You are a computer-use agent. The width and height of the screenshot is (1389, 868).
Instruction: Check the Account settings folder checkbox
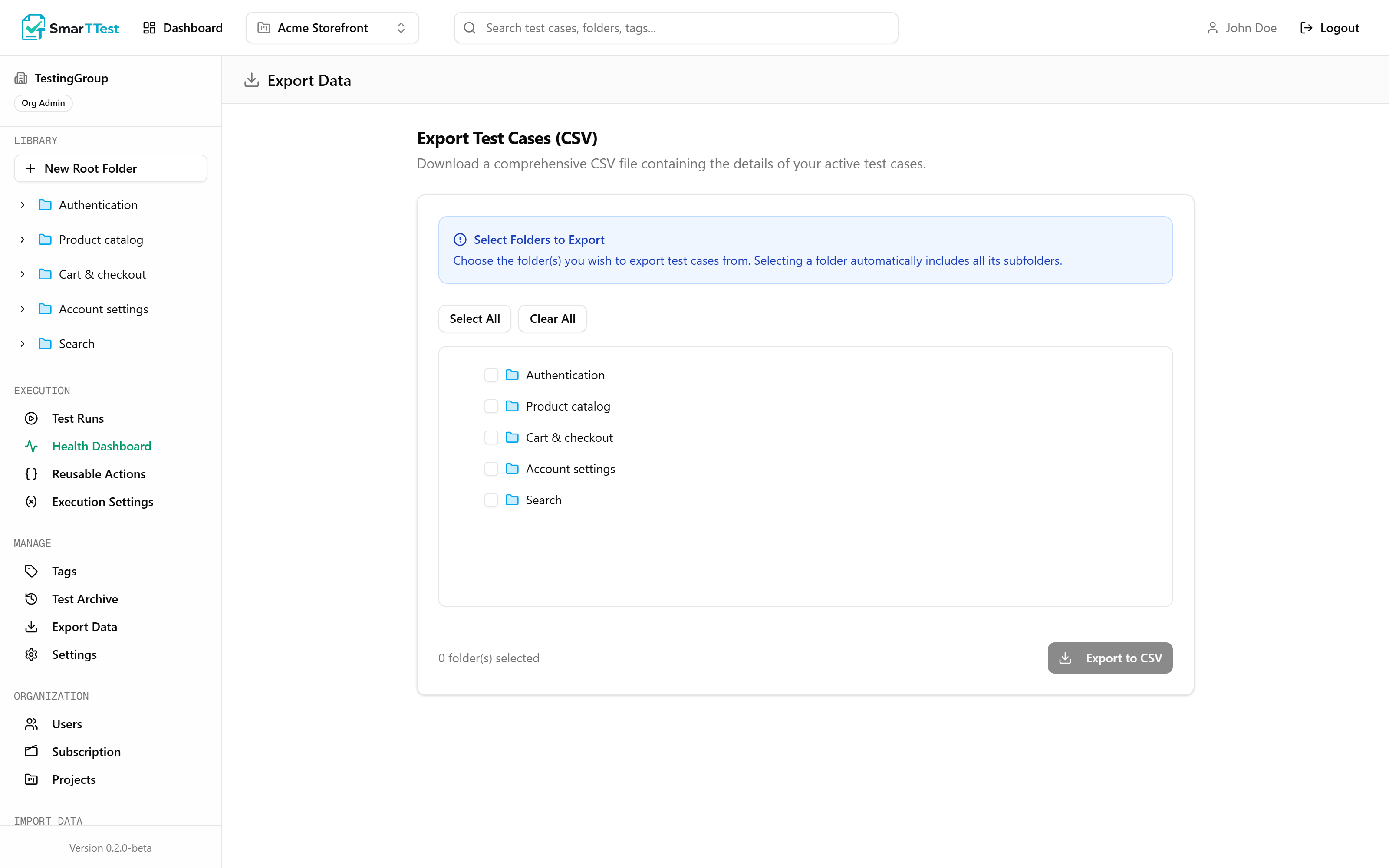tap(491, 468)
